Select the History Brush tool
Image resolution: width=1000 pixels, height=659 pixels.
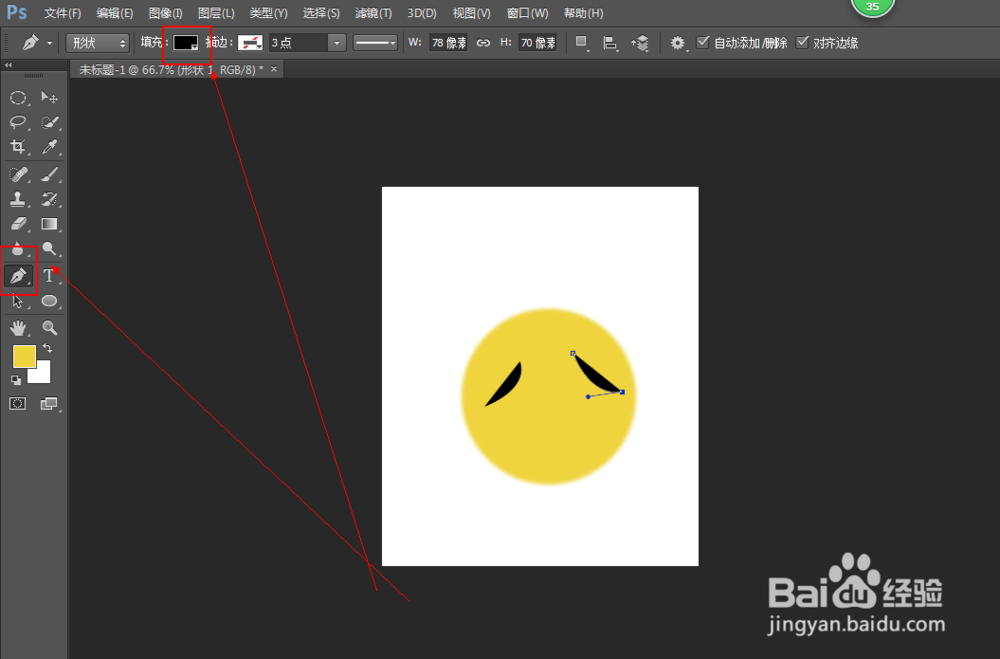(49, 199)
